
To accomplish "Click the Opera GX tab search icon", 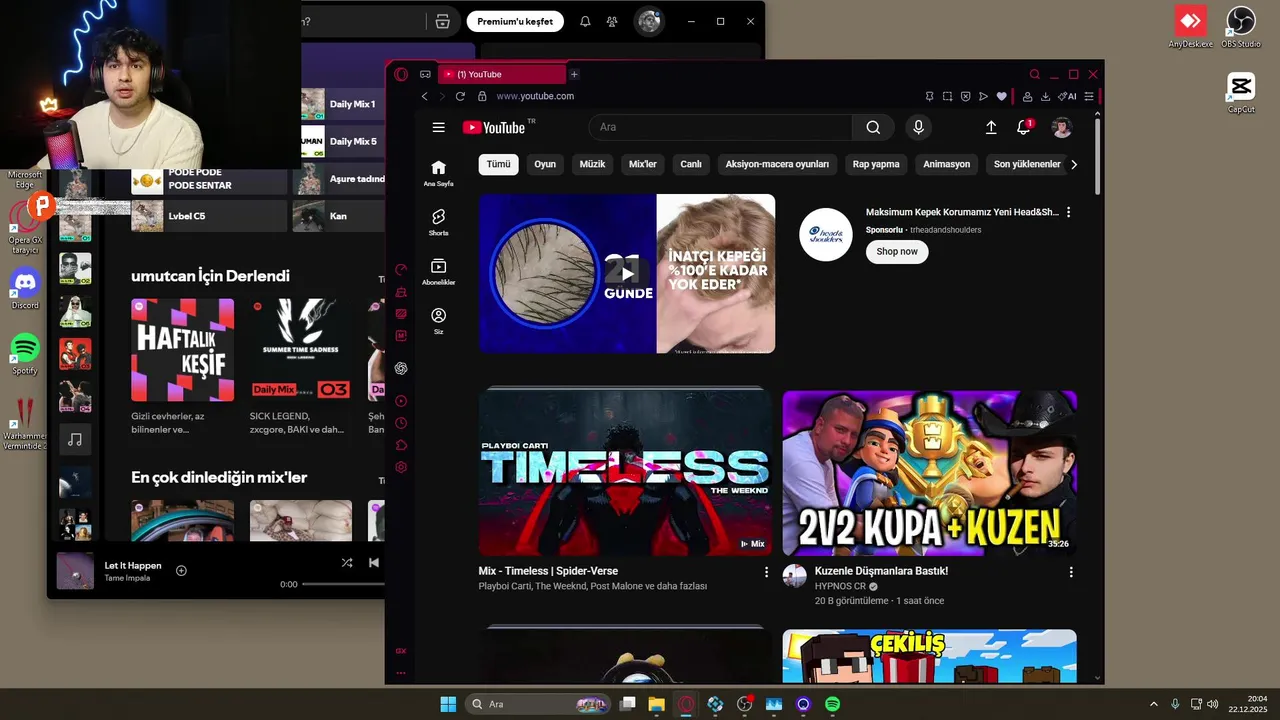I will point(1035,74).
